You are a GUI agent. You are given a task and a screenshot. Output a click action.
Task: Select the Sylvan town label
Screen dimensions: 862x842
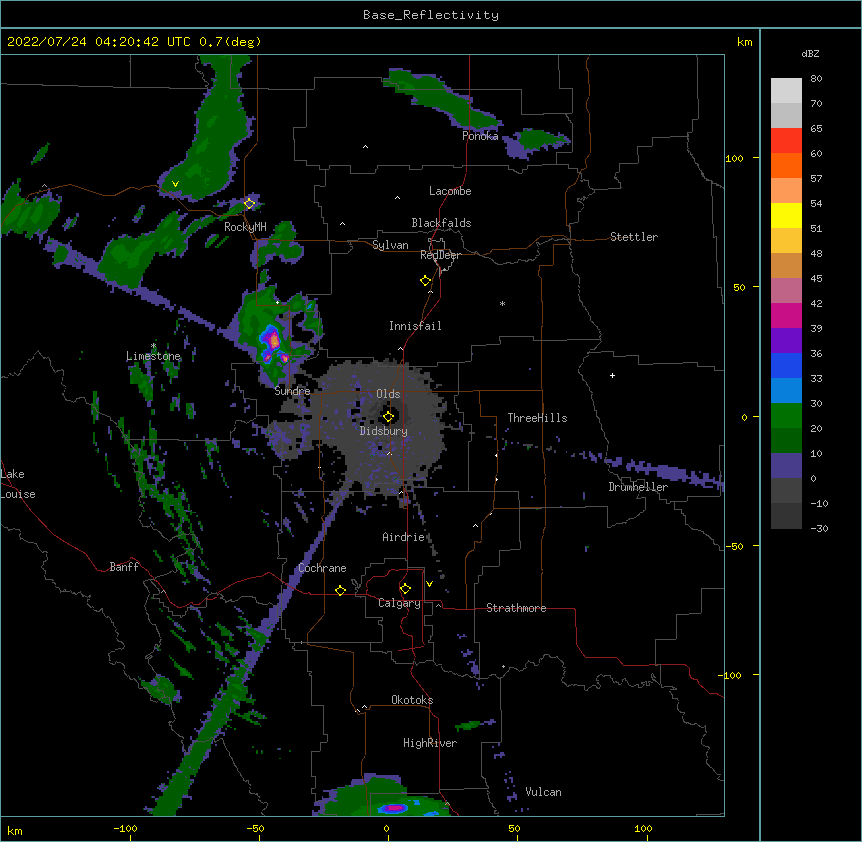tap(390, 245)
